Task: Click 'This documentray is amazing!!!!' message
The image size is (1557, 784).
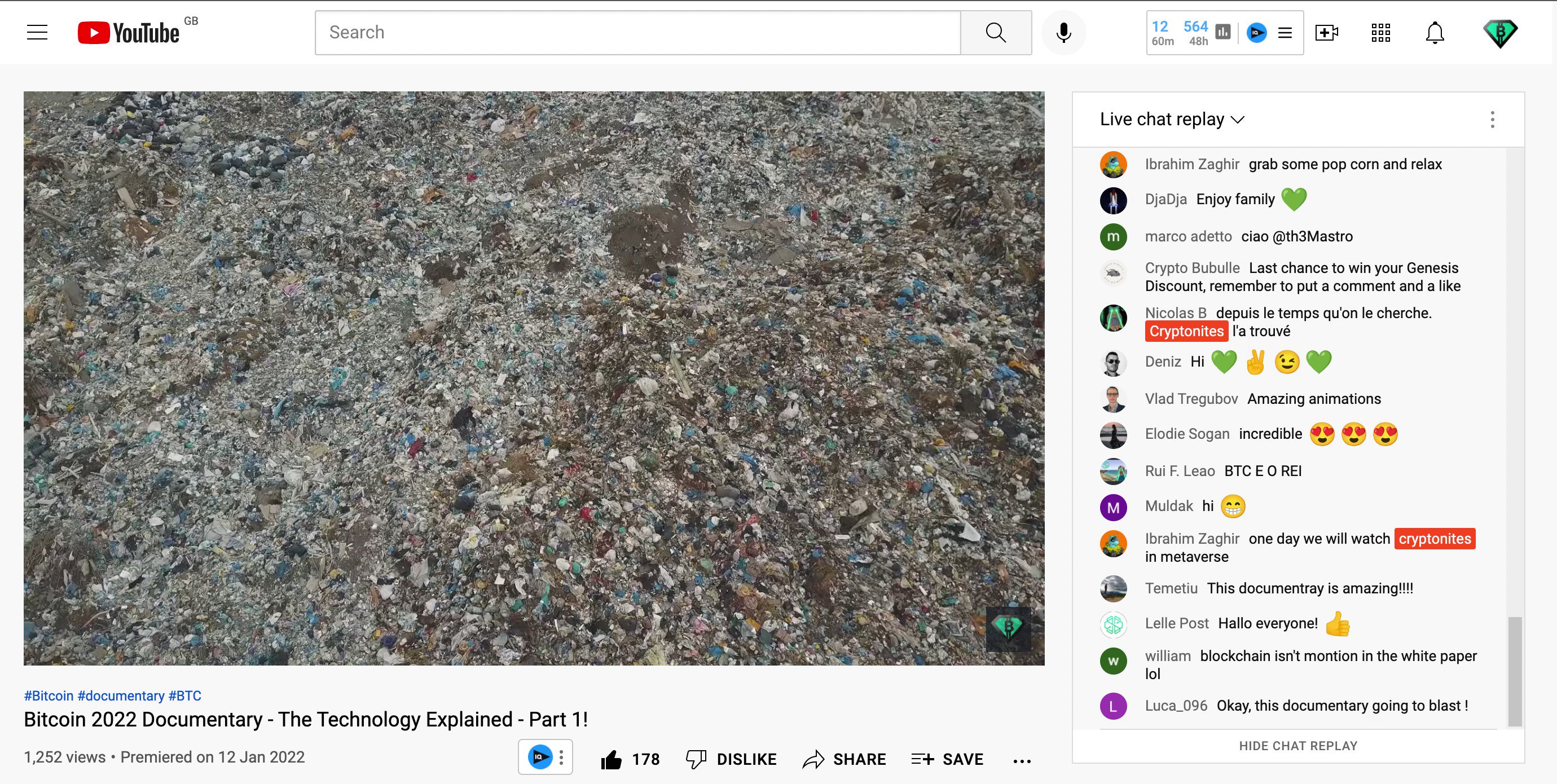Action: point(1310,588)
